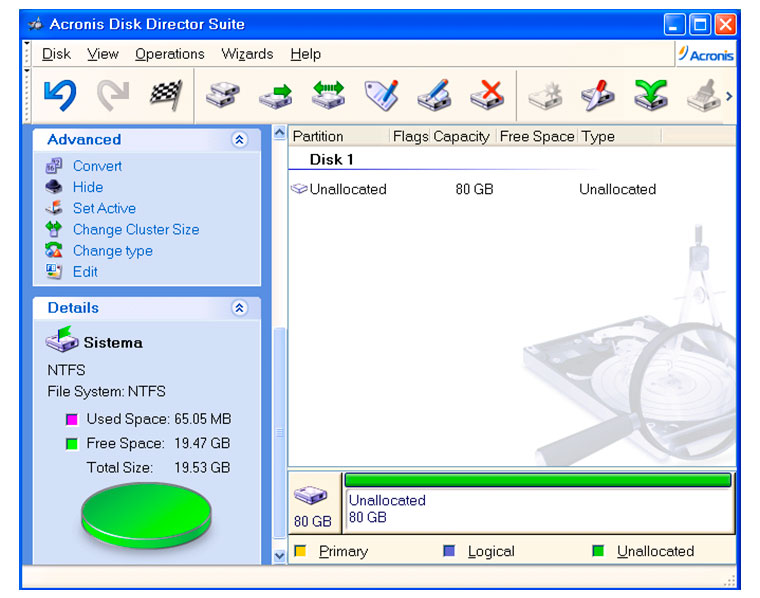Viewport: 760px width, 598px height.
Task: Click the Set Active link
Action: coord(104,208)
